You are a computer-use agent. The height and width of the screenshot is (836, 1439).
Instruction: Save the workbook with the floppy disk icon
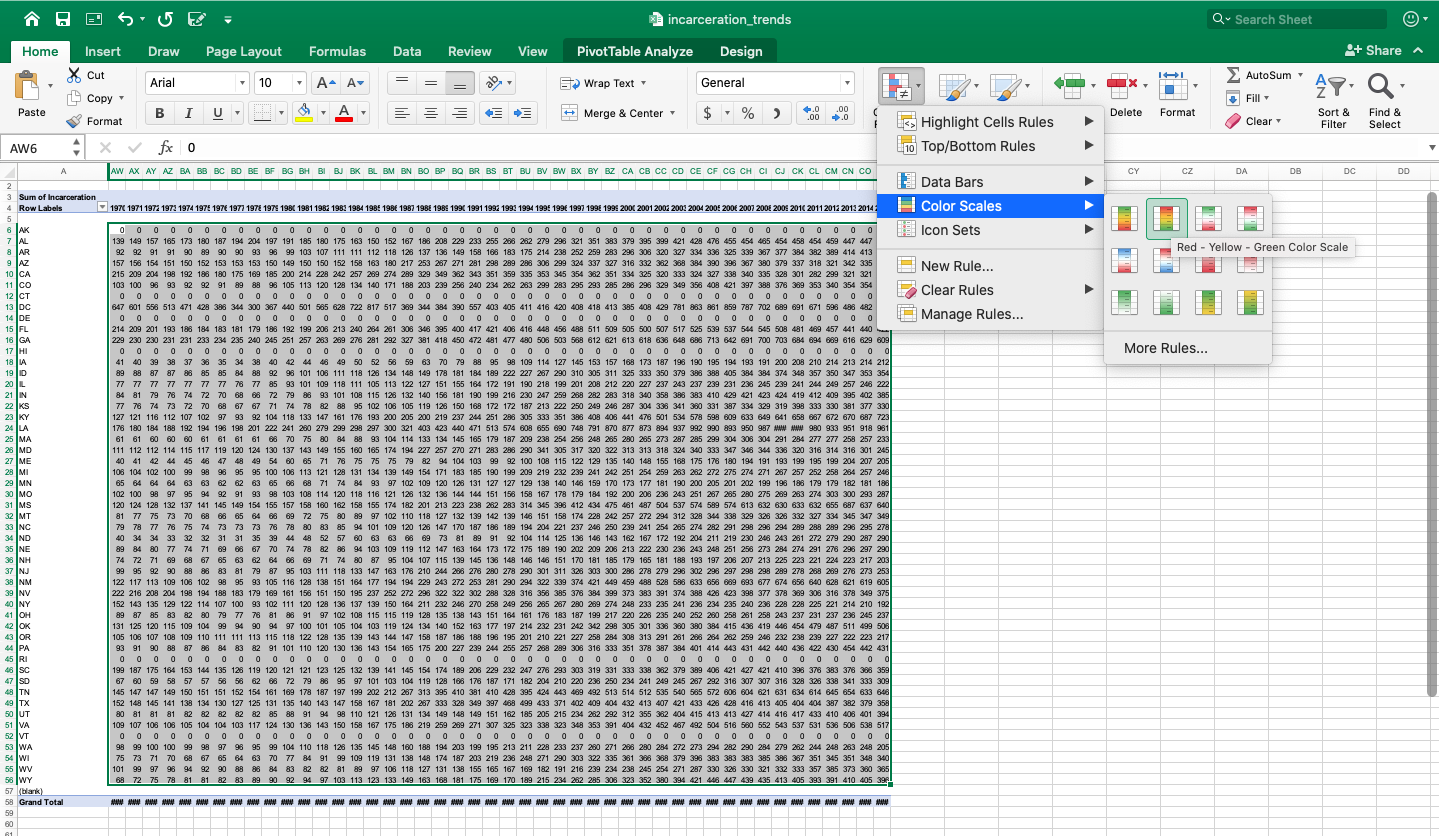63,19
